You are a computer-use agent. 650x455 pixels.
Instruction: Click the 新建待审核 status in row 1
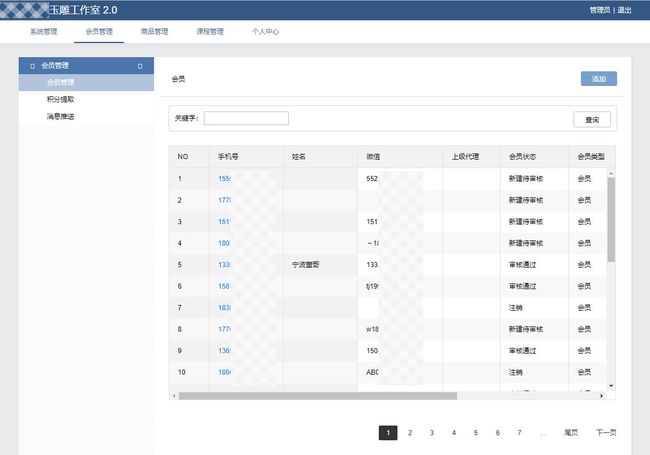click(526, 179)
